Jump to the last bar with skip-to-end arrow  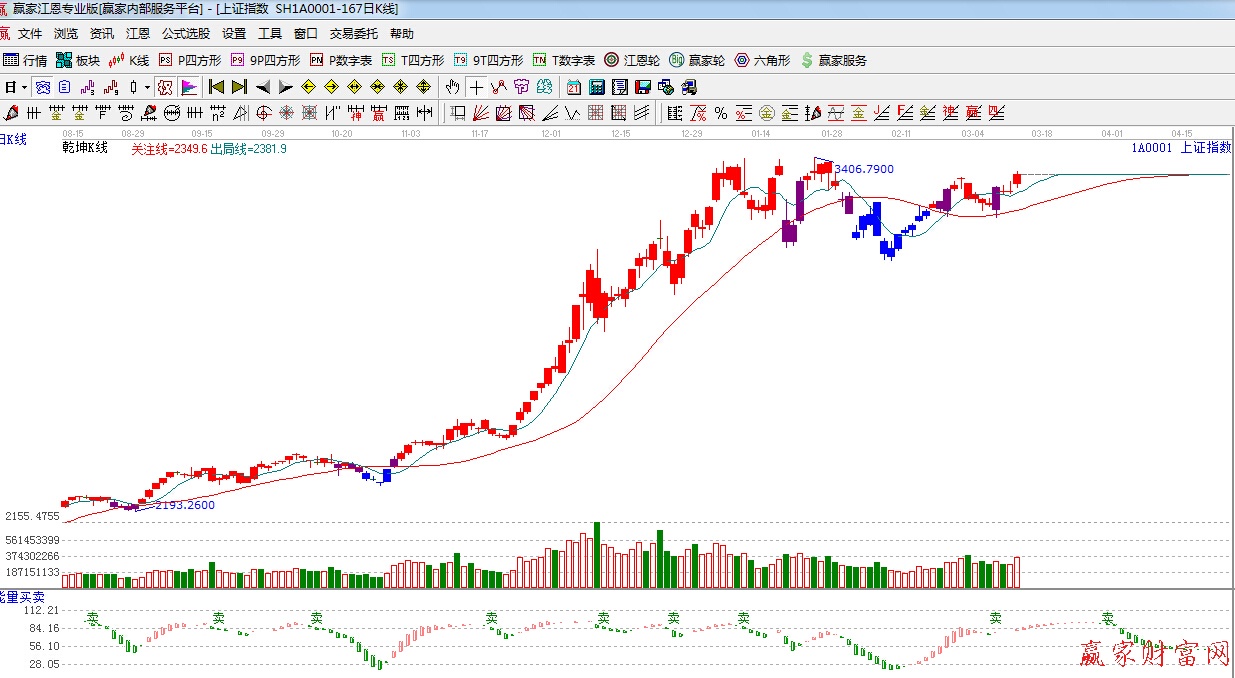pyautogui.click(x=239, y=87)
